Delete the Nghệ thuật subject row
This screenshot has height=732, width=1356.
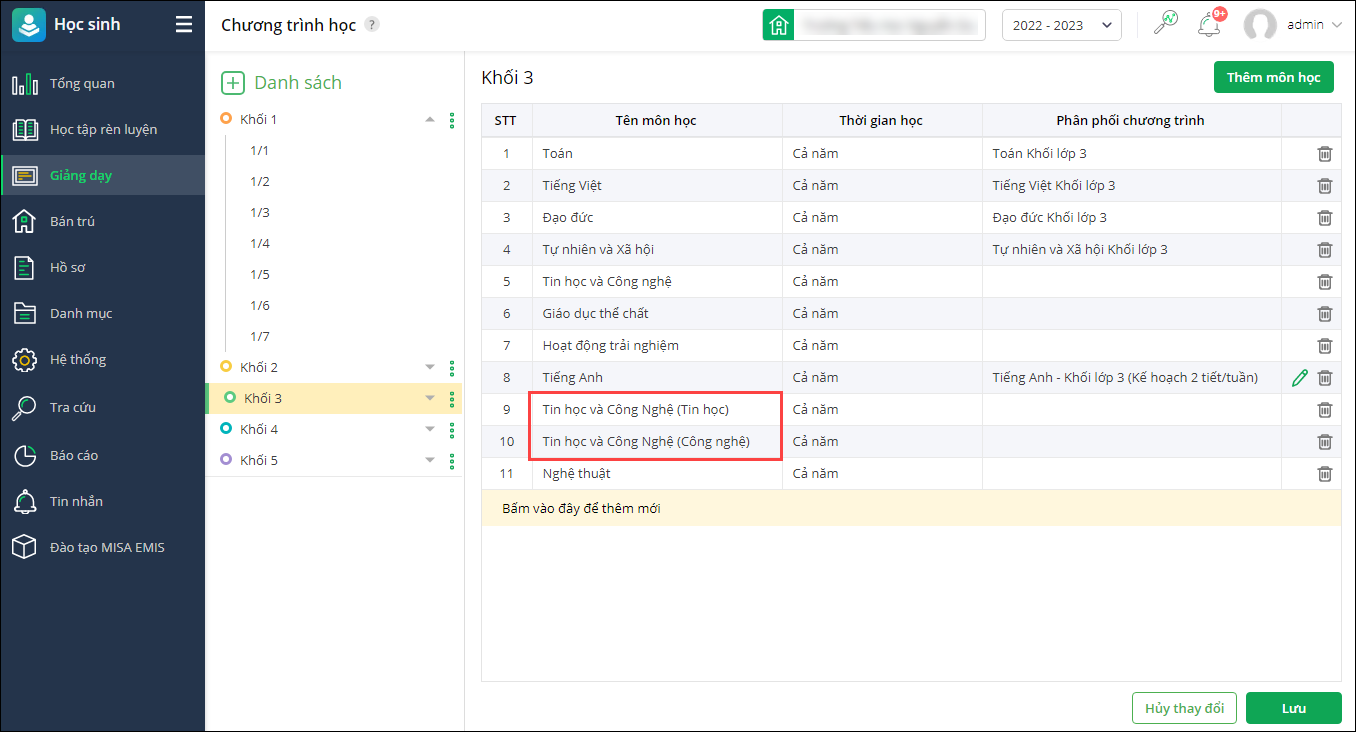point(1324,474)
